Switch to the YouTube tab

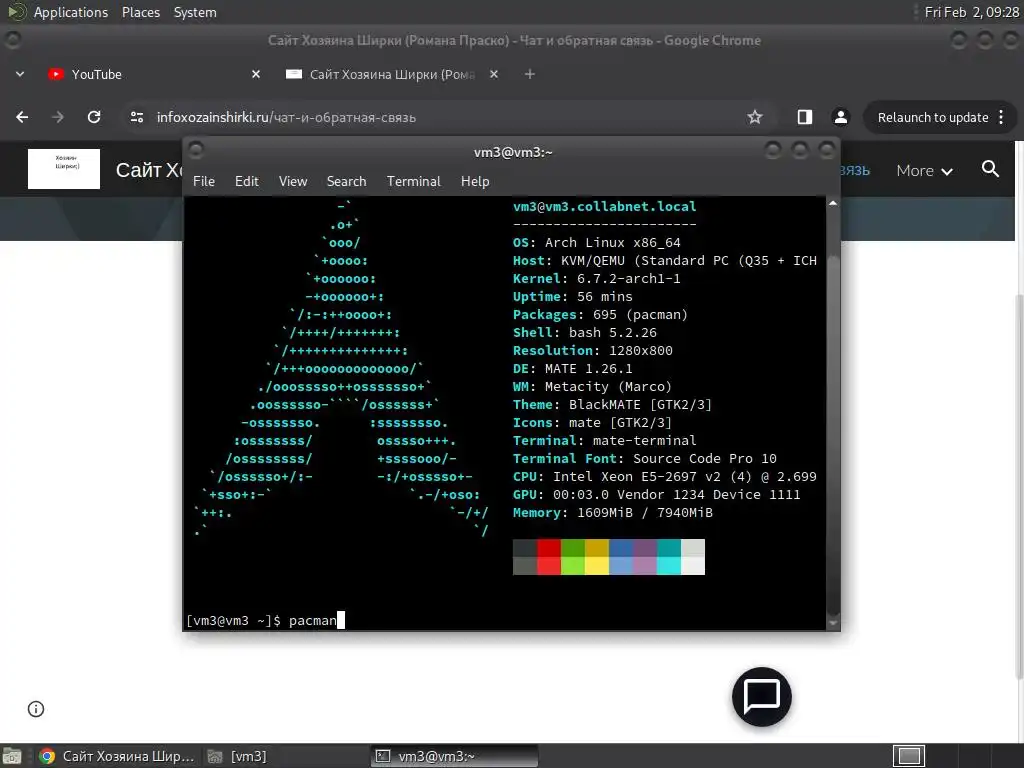coord(153,74)
